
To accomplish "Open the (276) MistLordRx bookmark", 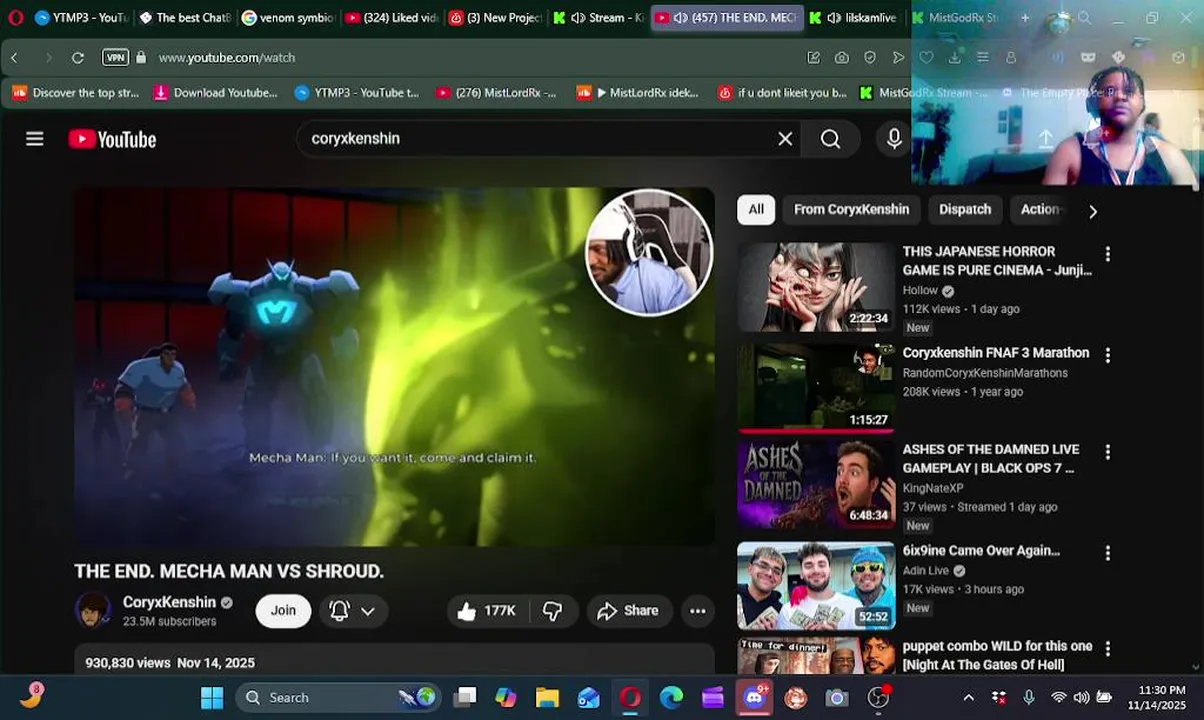I will (496, 93).
